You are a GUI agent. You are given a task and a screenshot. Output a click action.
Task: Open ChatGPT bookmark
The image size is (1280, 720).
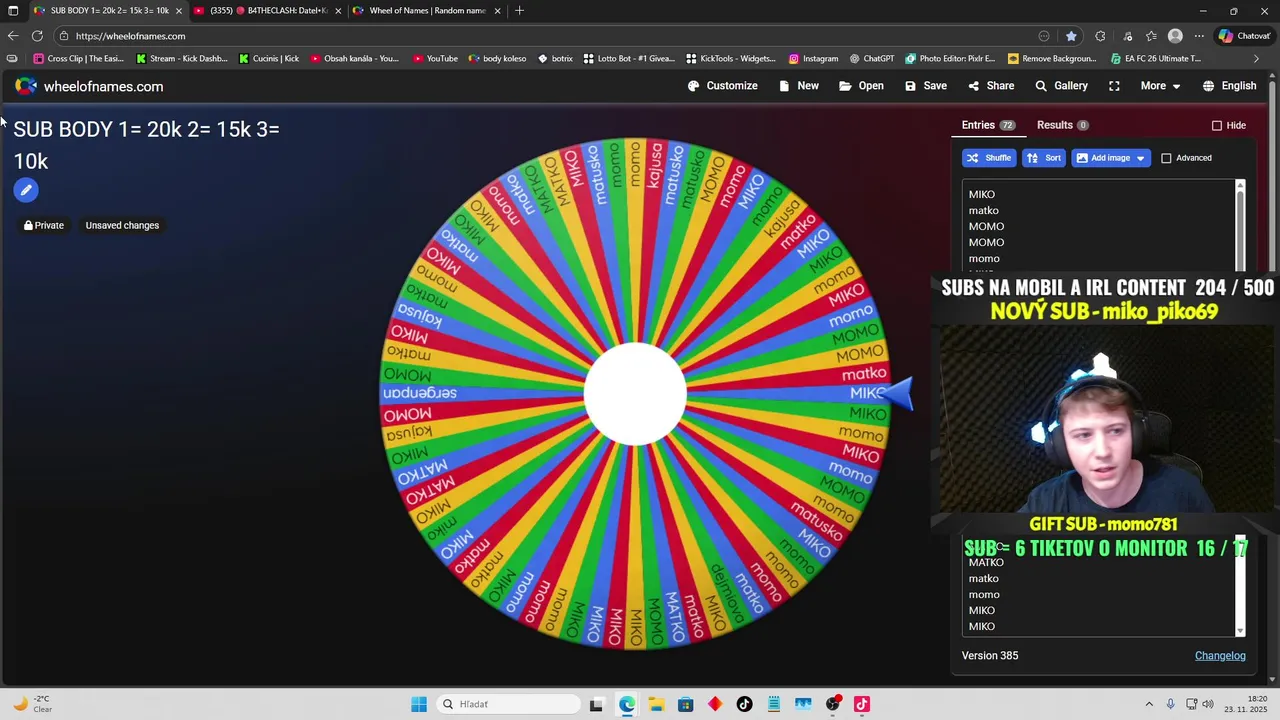click(x=872, y=59)
